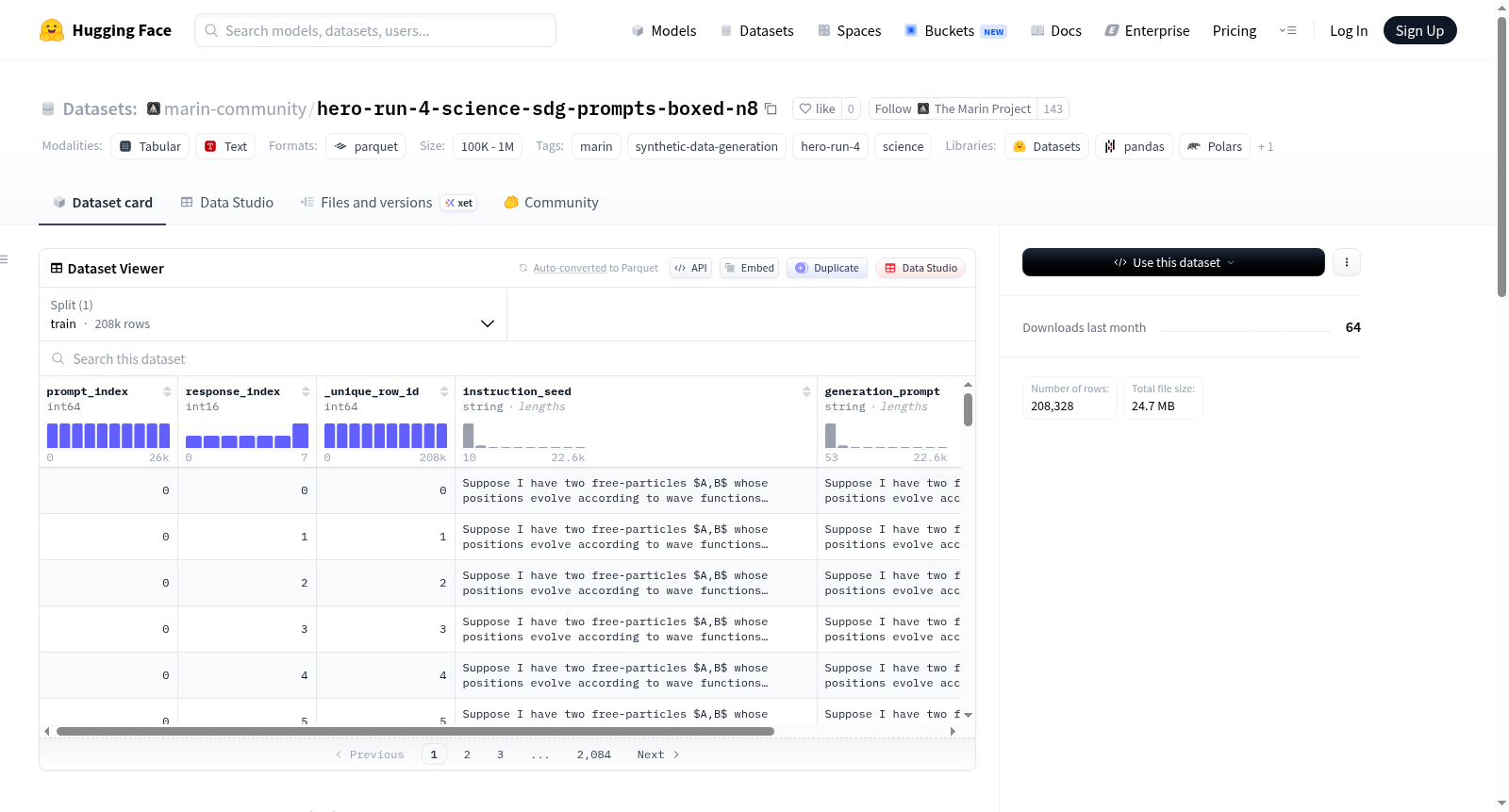Click the Search this dataset field
1509x812 pixels.
(507, 358)
